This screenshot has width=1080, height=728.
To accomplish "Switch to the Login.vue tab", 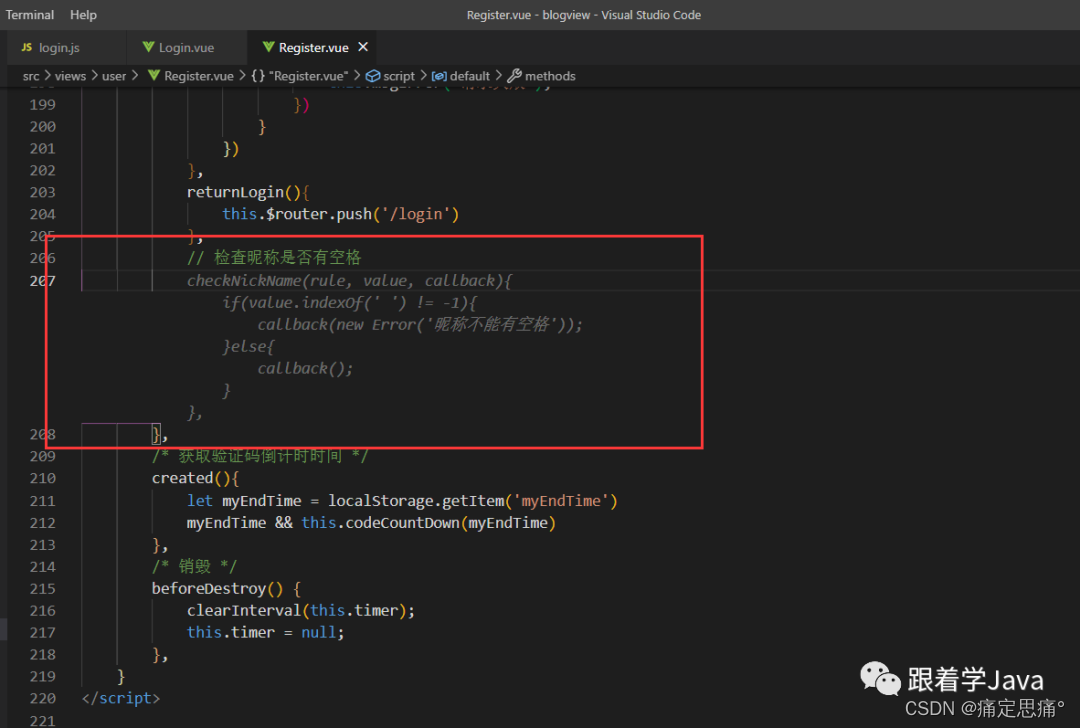I will click(186, 48).
